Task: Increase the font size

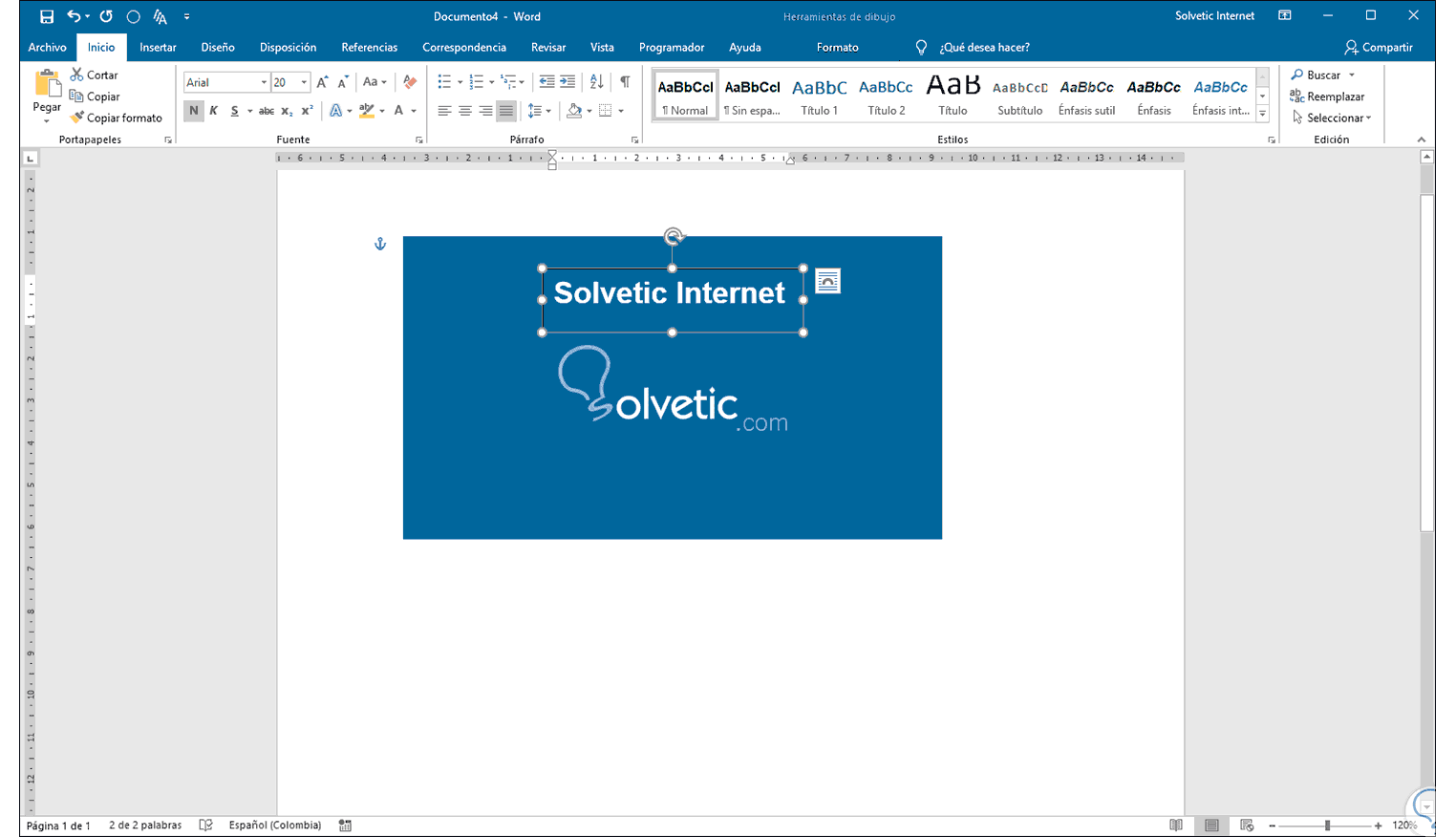Action: pyautogui.click(x=322, y=82)
